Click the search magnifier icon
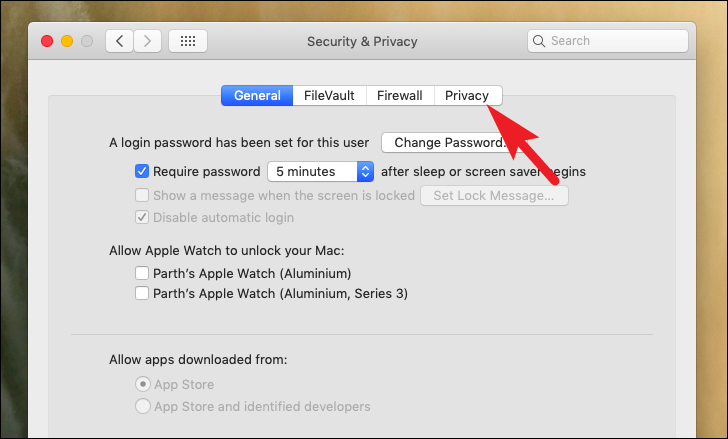 (539, 41)
